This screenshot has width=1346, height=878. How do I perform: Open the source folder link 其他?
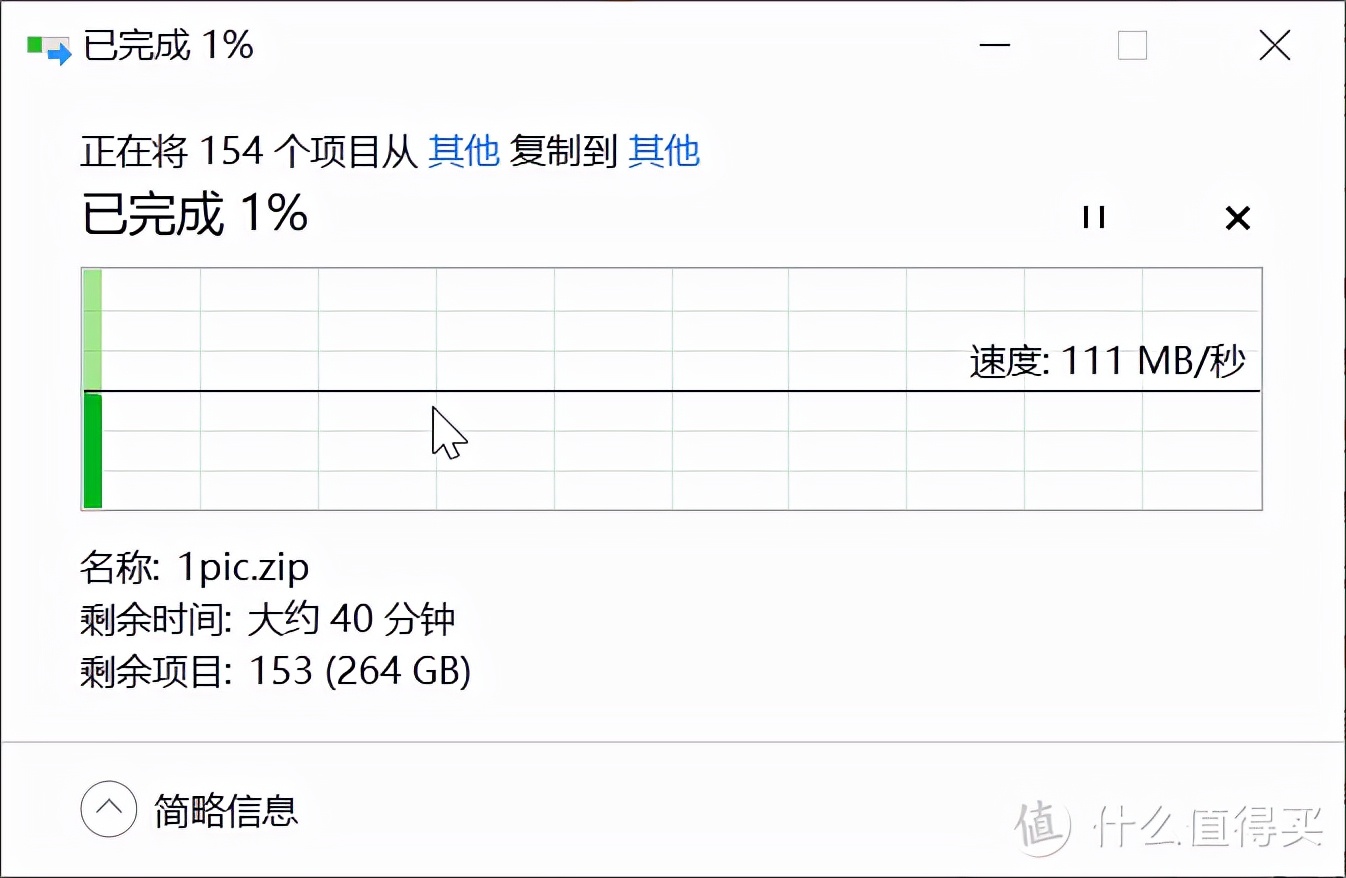(x=463, y=151)
